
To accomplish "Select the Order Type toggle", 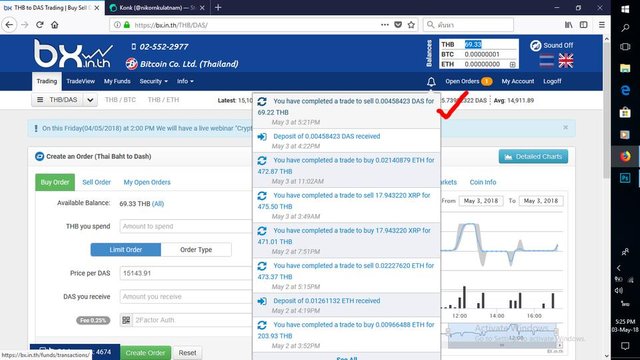I will (196, 250).
